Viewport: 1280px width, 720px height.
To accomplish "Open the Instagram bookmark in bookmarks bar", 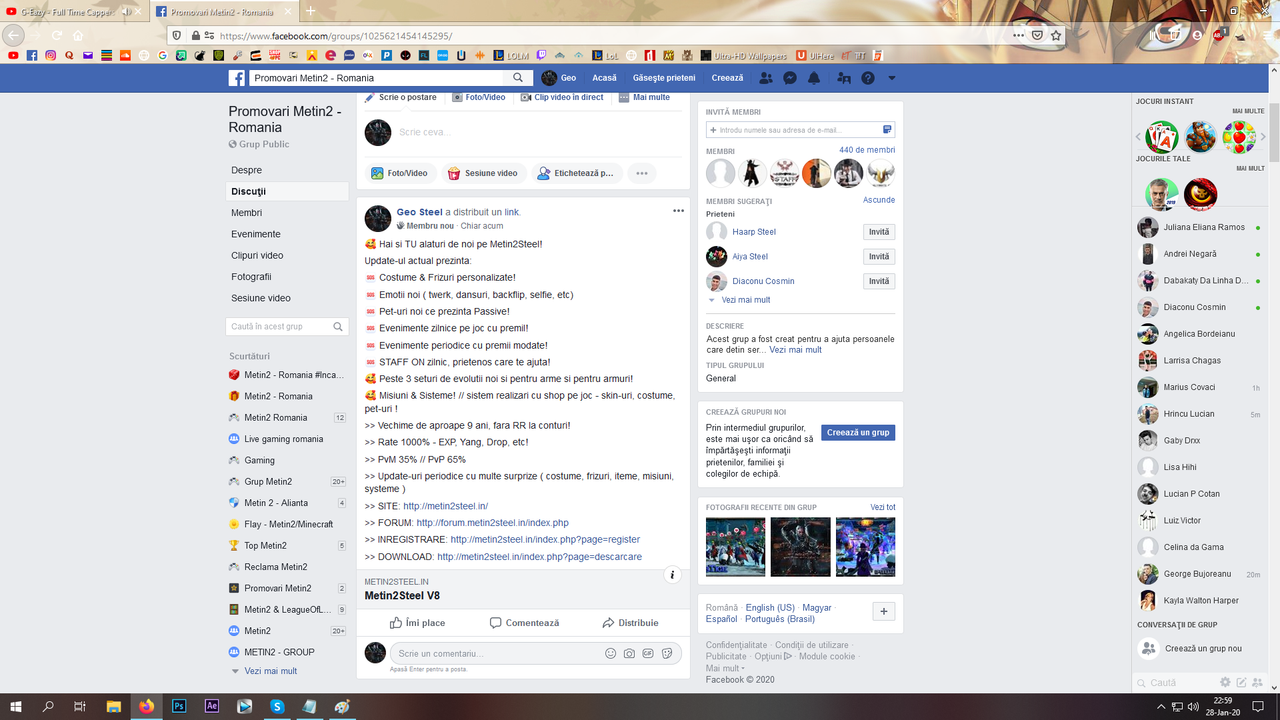I will pyautogui.click(x=51, y=56).
